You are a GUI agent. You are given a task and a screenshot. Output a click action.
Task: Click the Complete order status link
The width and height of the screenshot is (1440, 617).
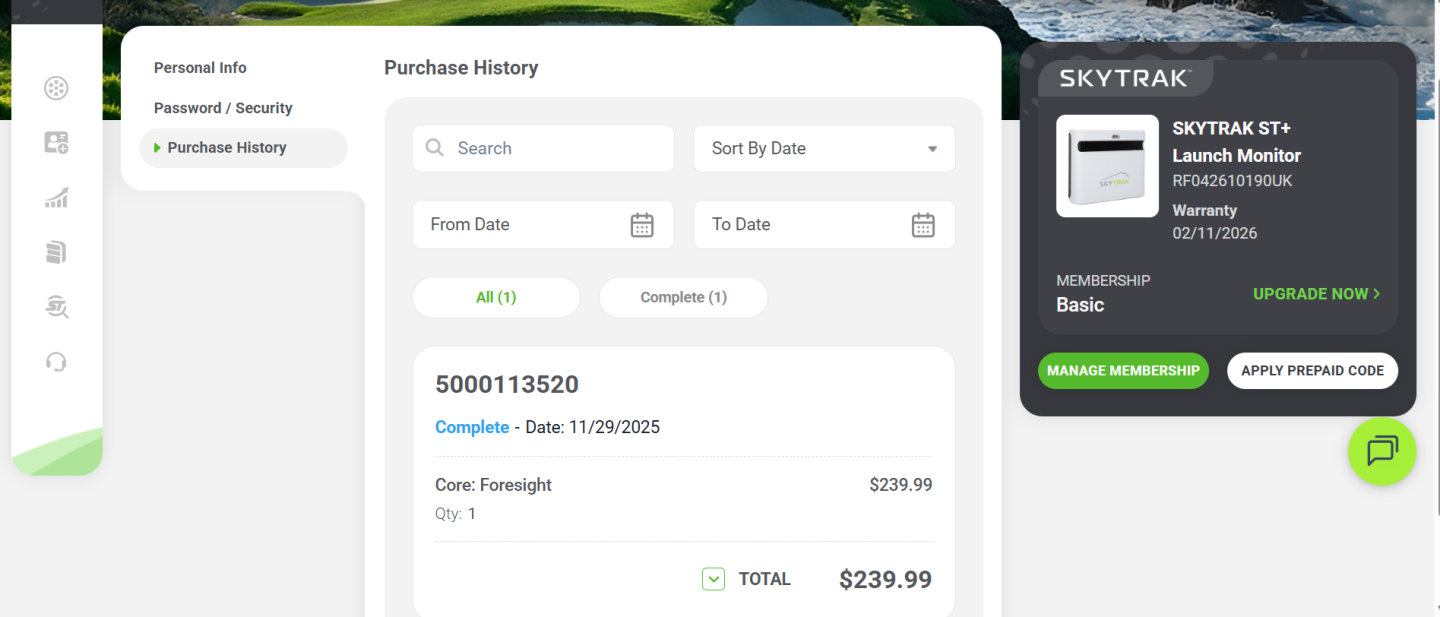pos(472,427)
